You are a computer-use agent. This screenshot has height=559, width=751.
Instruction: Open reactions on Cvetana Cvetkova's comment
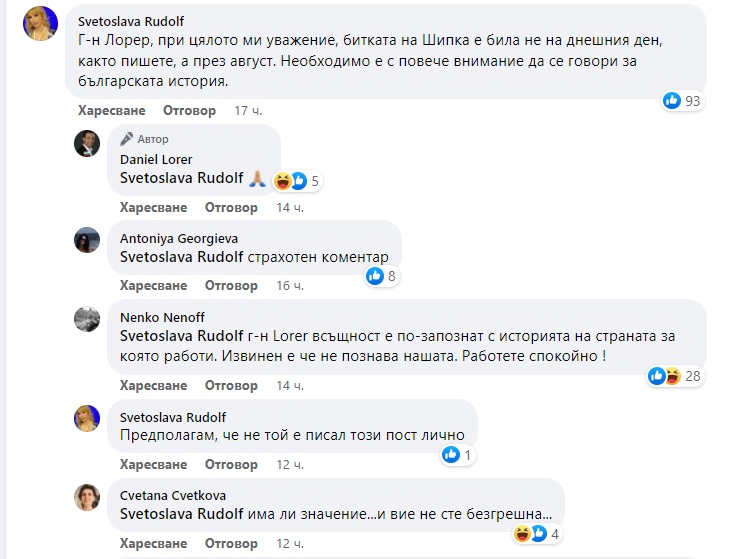(x=530, y=533)
